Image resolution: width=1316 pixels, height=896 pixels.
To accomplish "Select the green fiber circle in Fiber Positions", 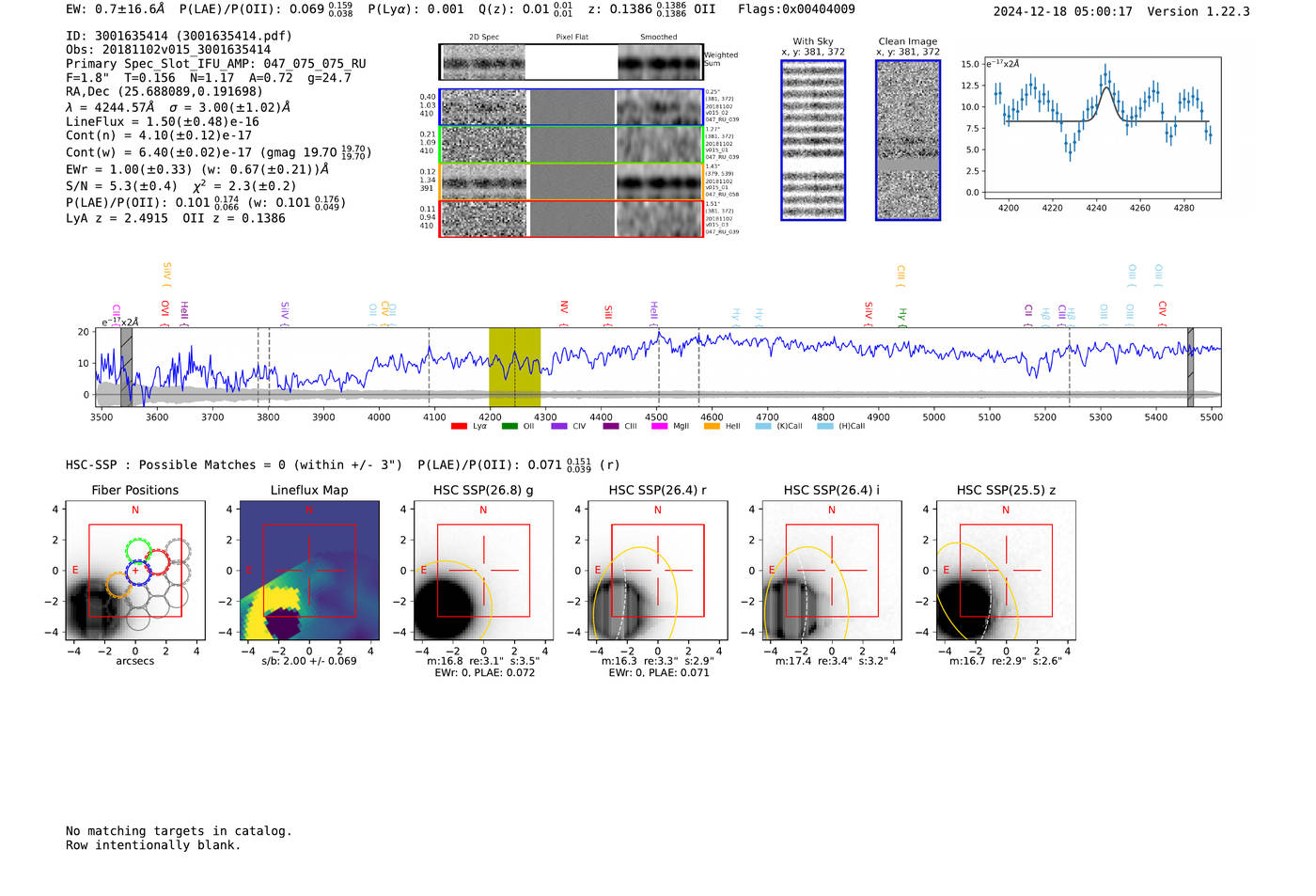I will pyautogui.click(x=137, y=550).
